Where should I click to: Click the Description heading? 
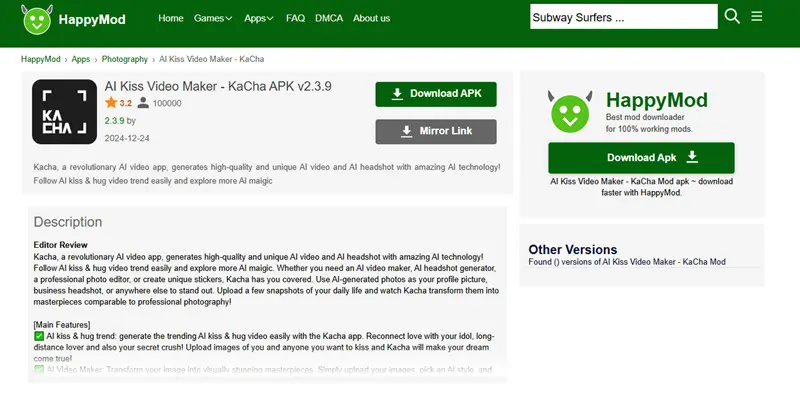pos(68,222)
